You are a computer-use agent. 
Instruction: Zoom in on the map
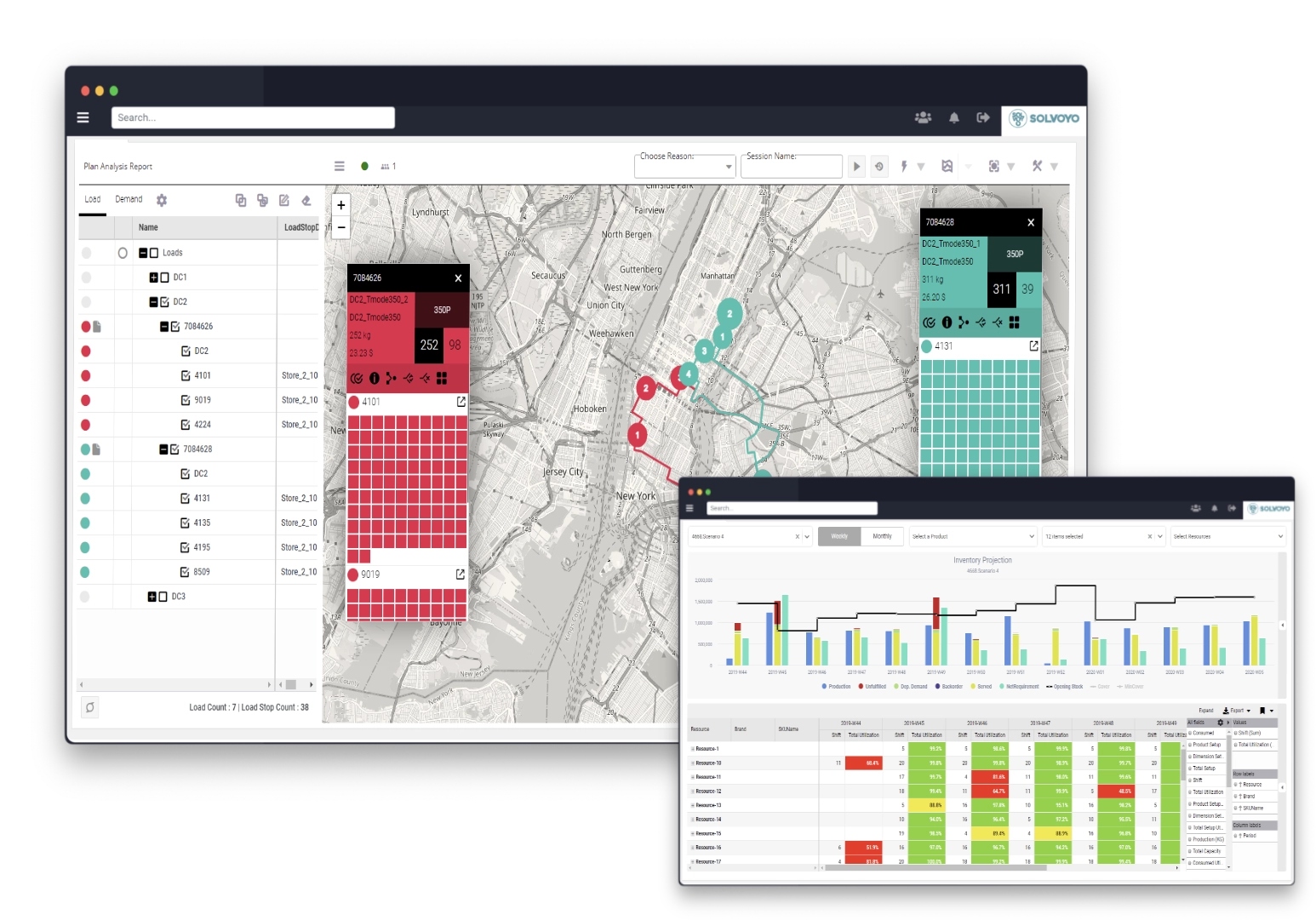341,205
